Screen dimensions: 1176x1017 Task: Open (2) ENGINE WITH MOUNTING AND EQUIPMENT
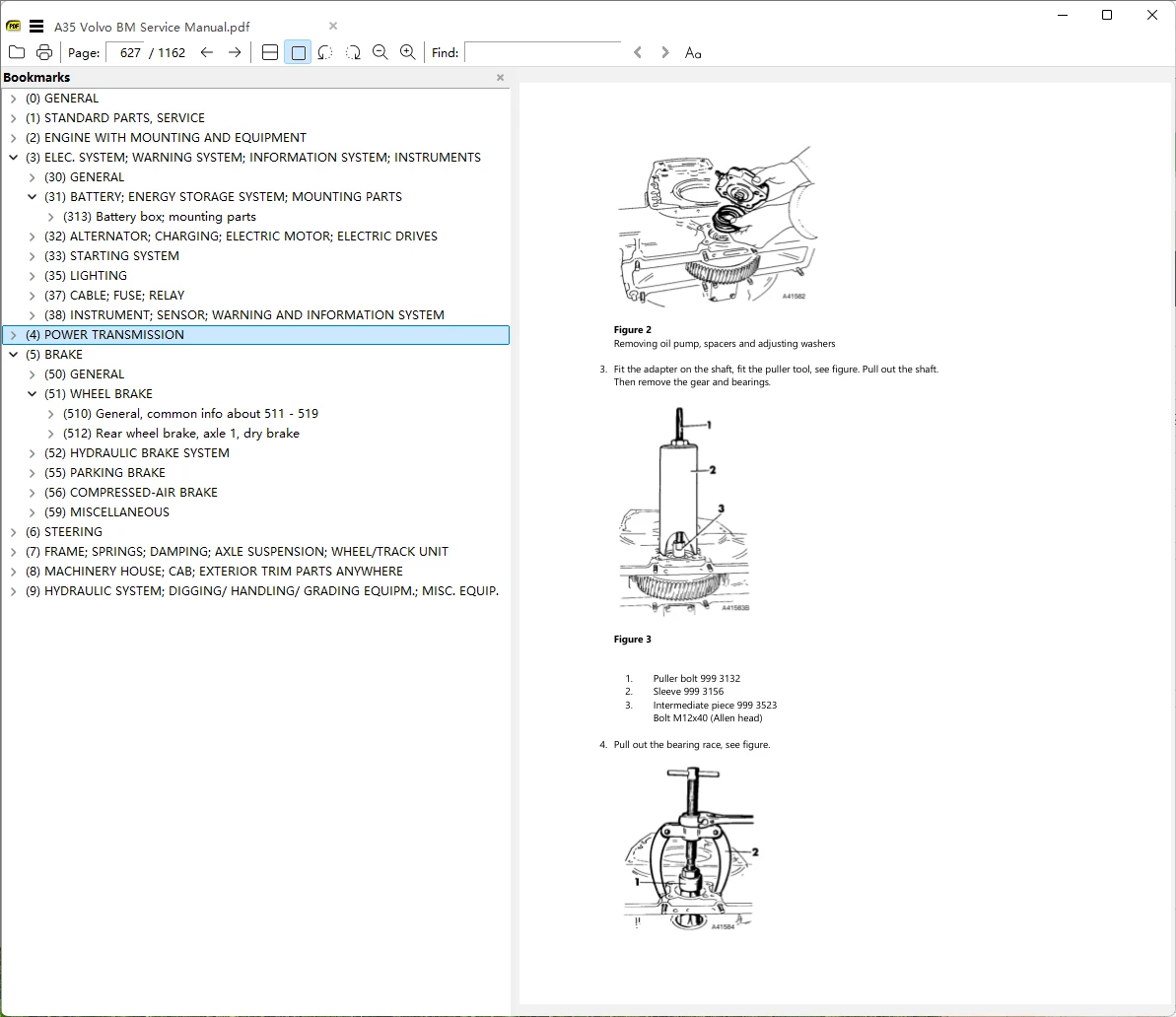pos(166,138)
